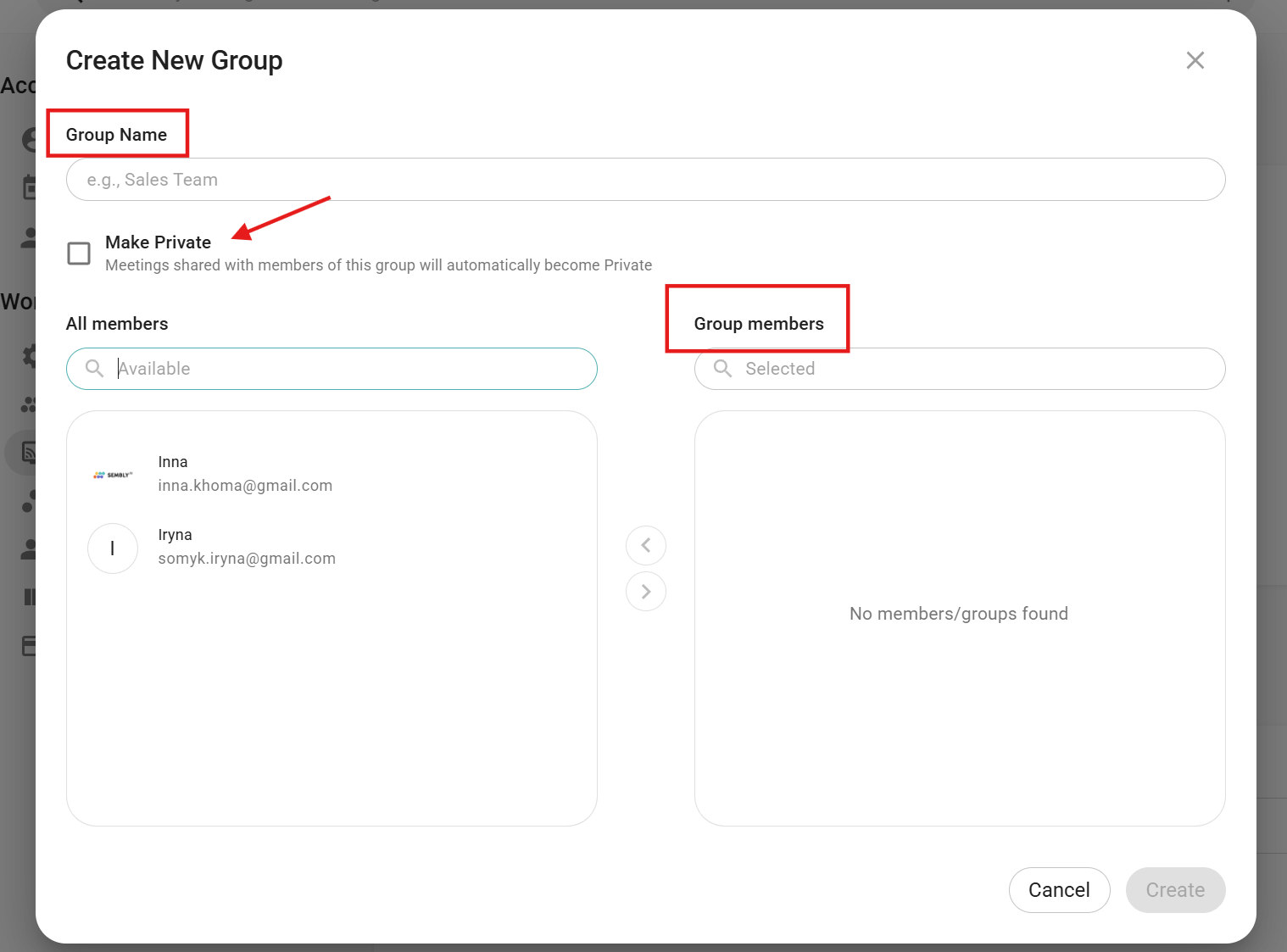Viewport: 1287px width, 952px height.
Task: Click the Make Private label text
Action: click(158, 242)
